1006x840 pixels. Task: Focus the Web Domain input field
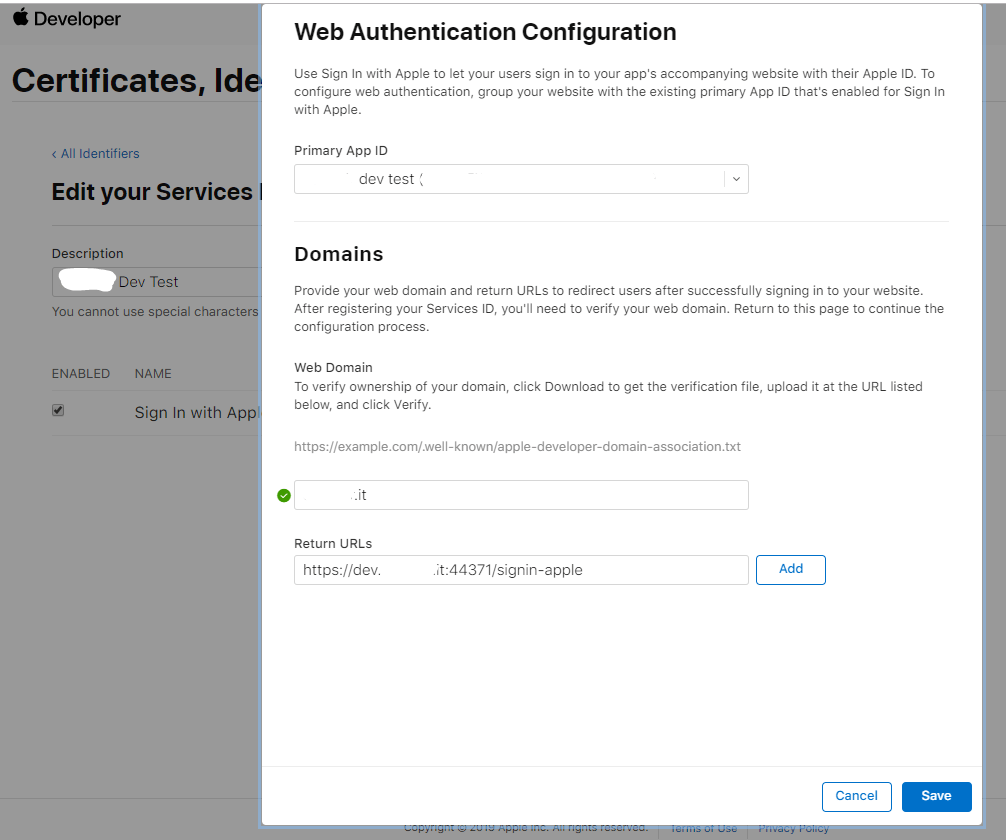[x=521, y=495]
